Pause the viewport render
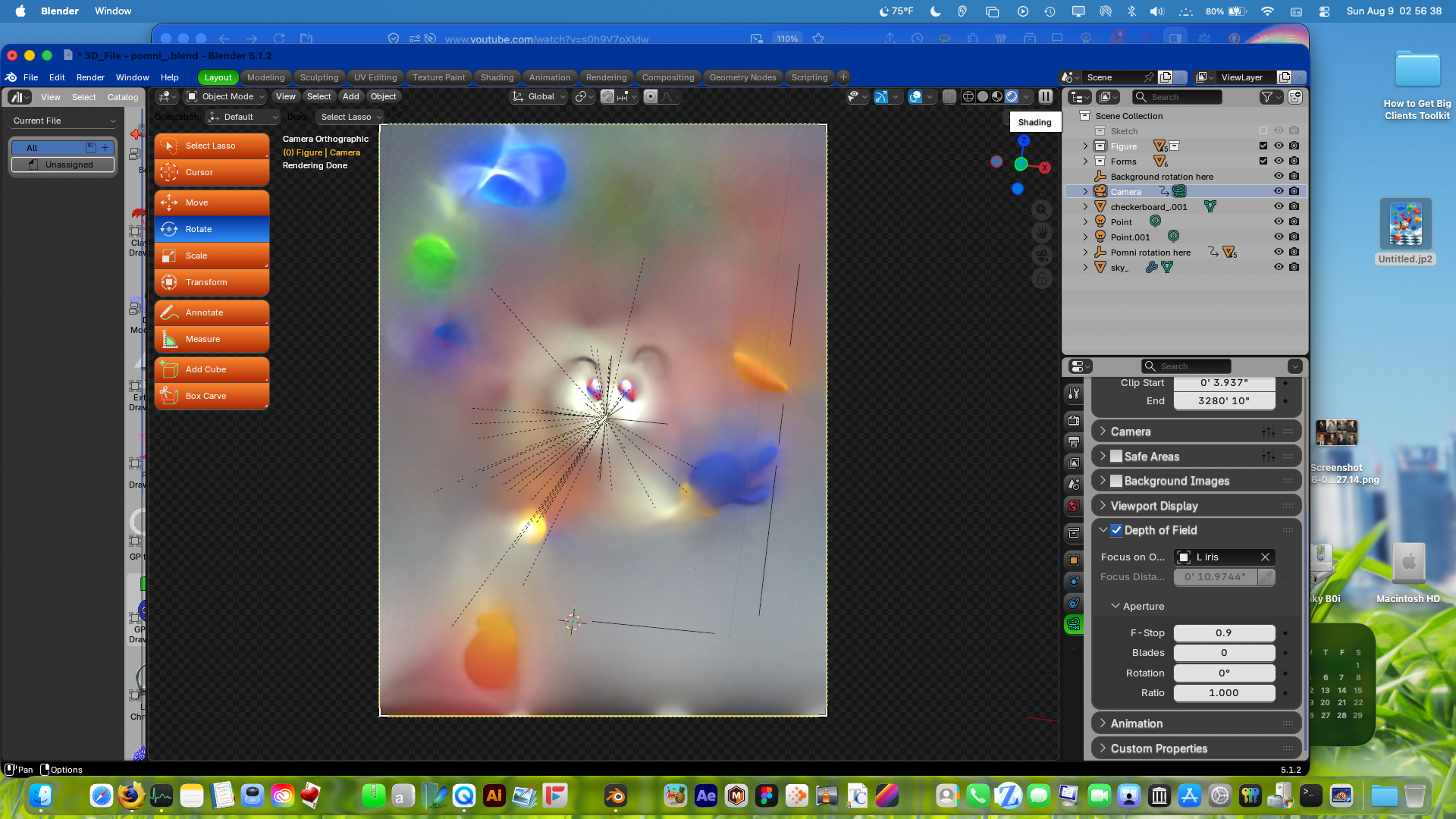The width and height of the screenshot is (1456, 819). pos(1046,96)
